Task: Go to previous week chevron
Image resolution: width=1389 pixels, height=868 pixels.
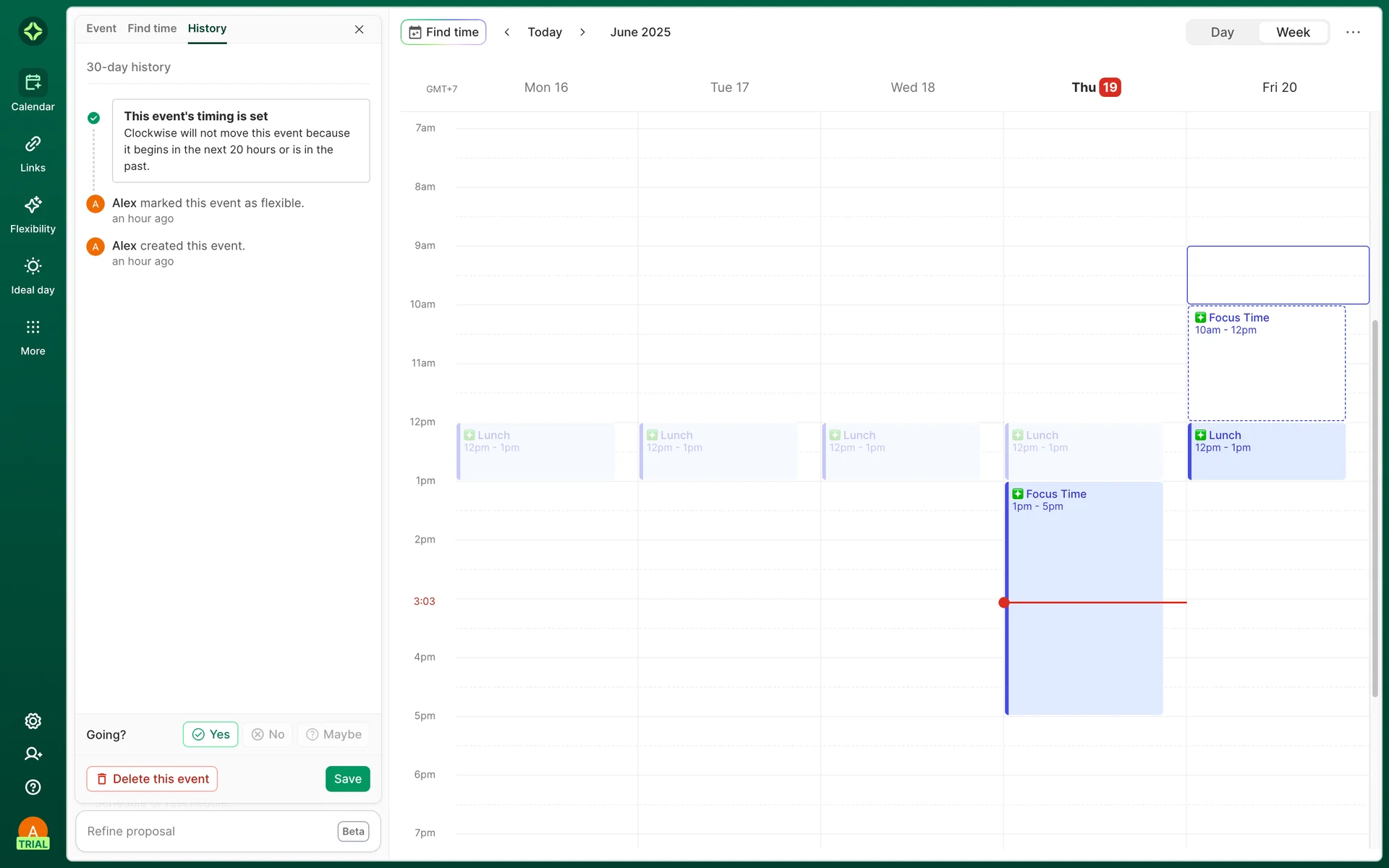Action: [507, 32]
